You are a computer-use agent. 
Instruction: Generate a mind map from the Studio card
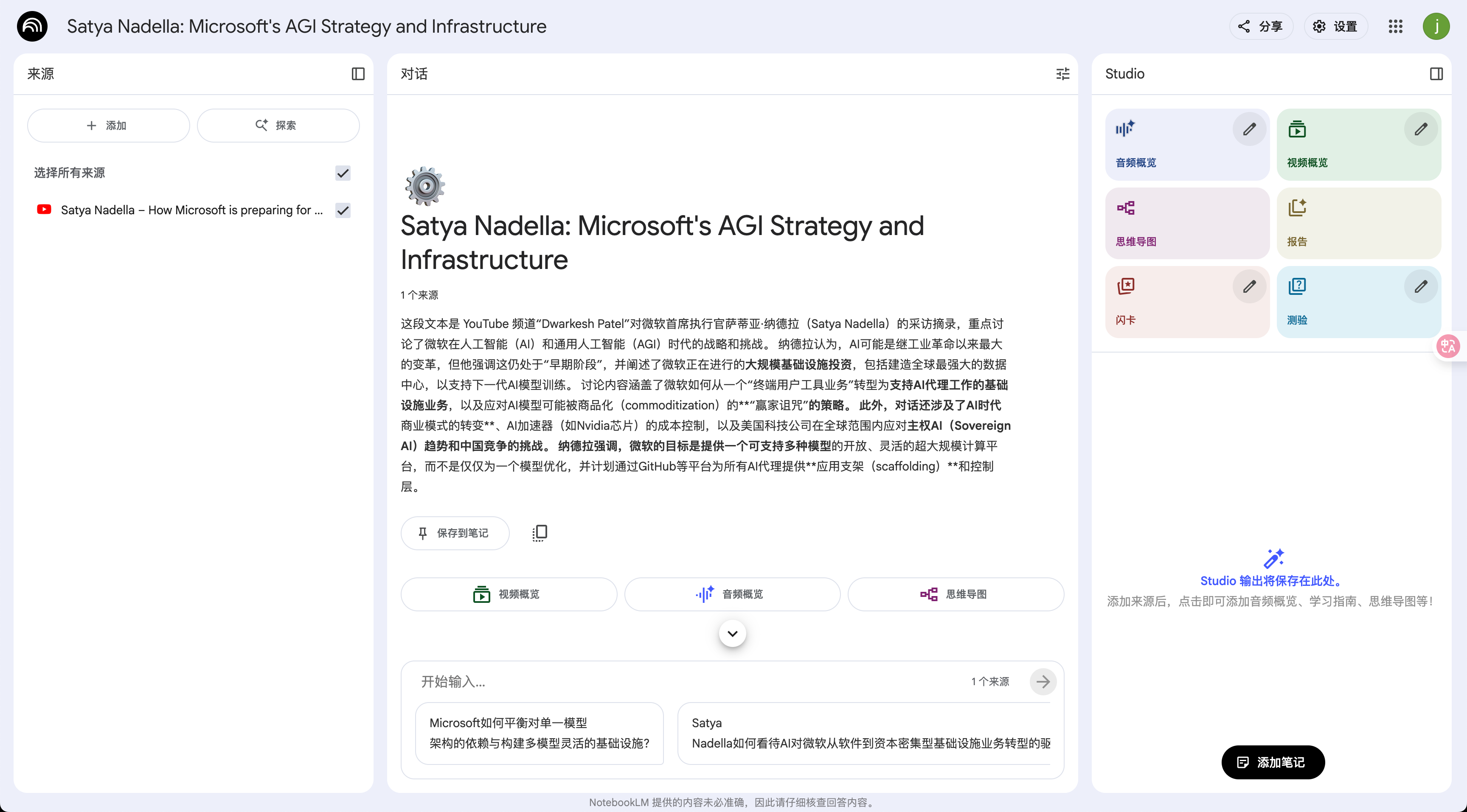click(x=1187, y=224)
